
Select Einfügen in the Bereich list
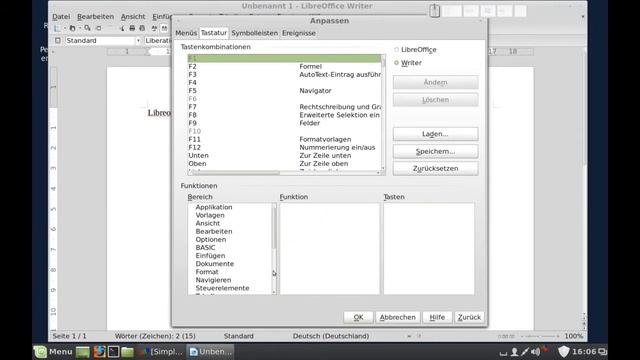[210, 256]
